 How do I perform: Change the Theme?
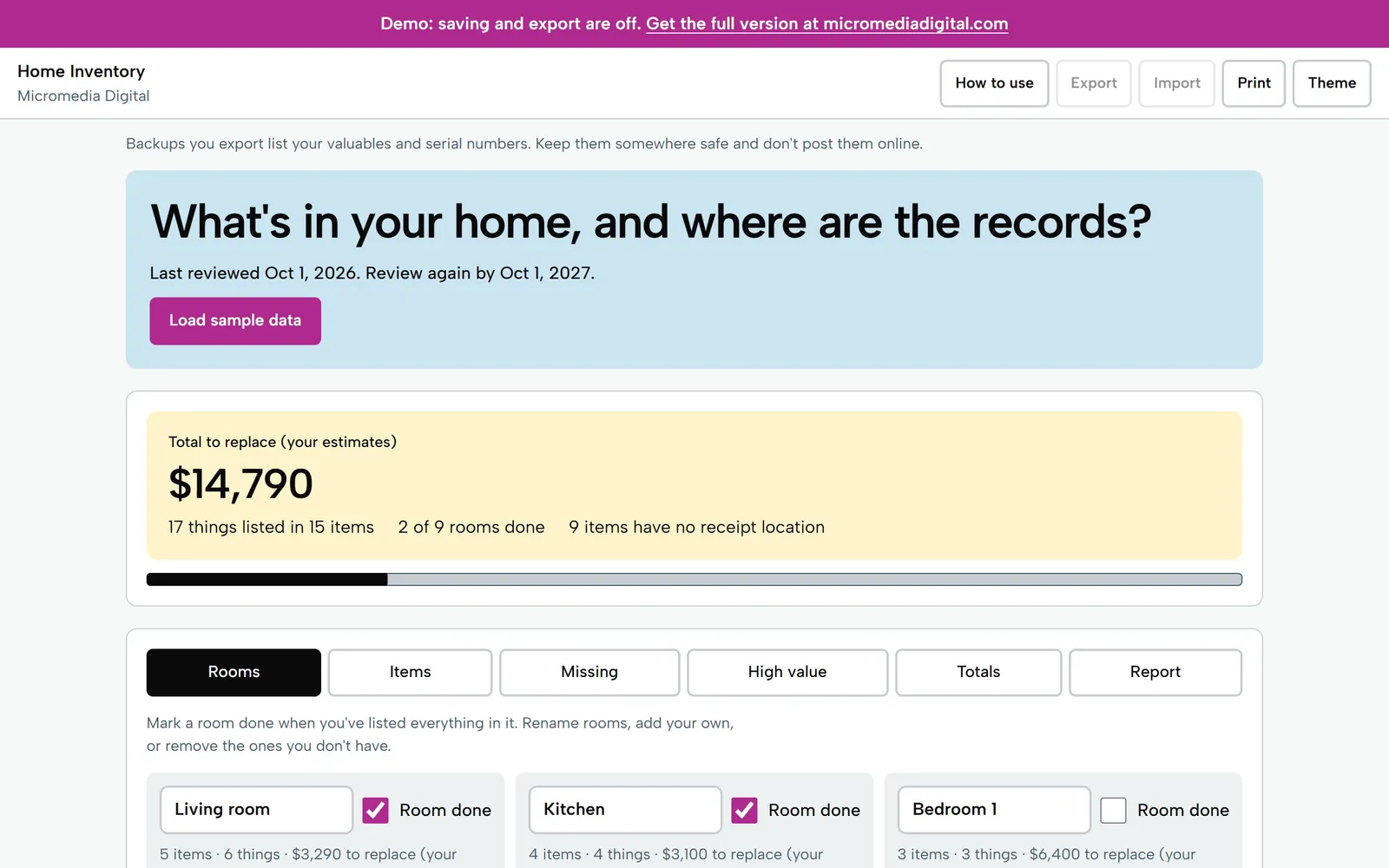pos(1332,83)
